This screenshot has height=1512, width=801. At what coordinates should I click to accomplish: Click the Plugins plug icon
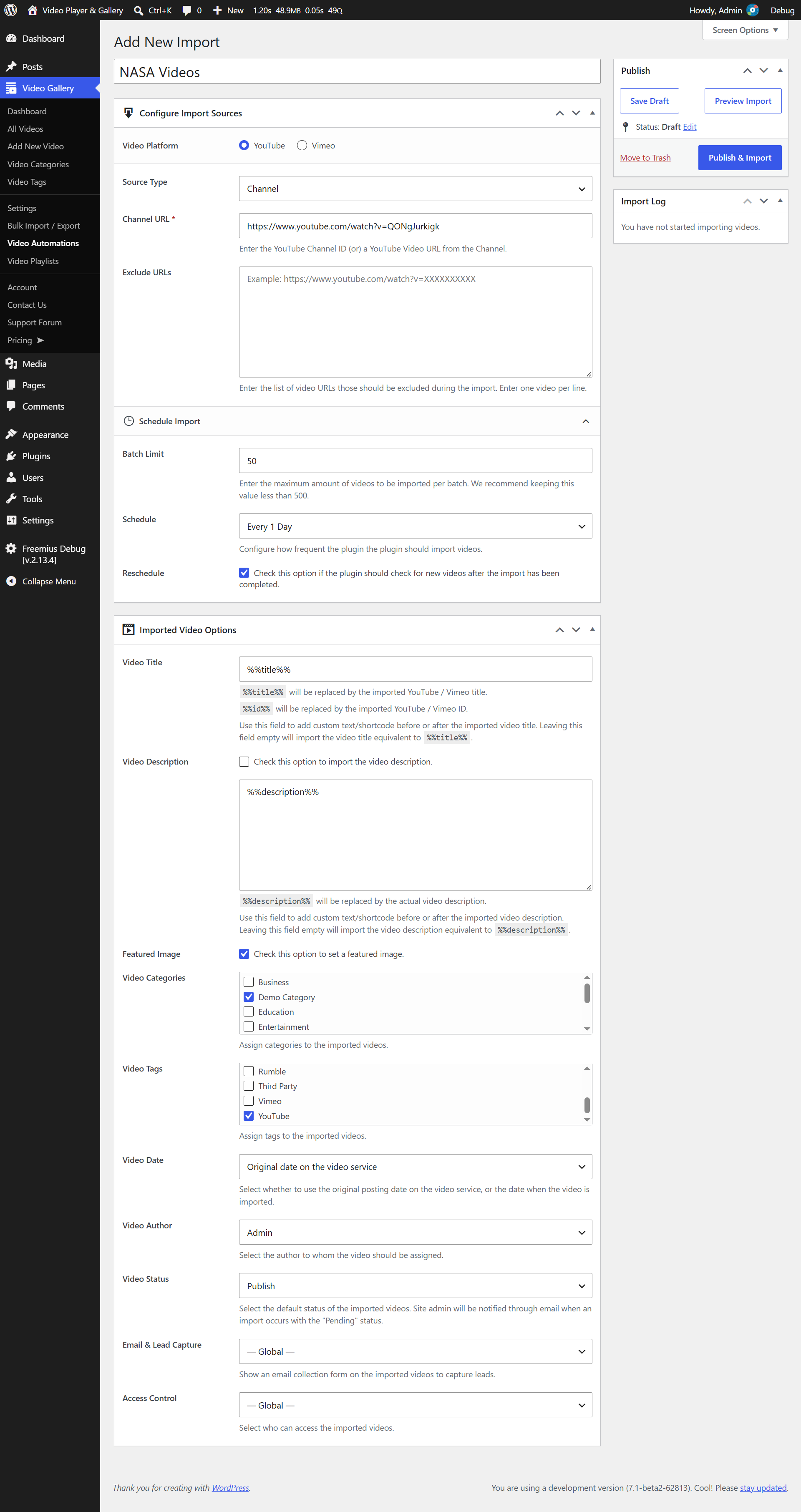(x=11, y=455)
